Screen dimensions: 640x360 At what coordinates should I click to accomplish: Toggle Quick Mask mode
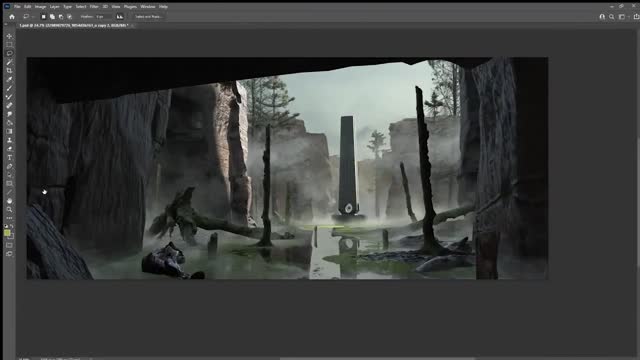coord(9,245)
